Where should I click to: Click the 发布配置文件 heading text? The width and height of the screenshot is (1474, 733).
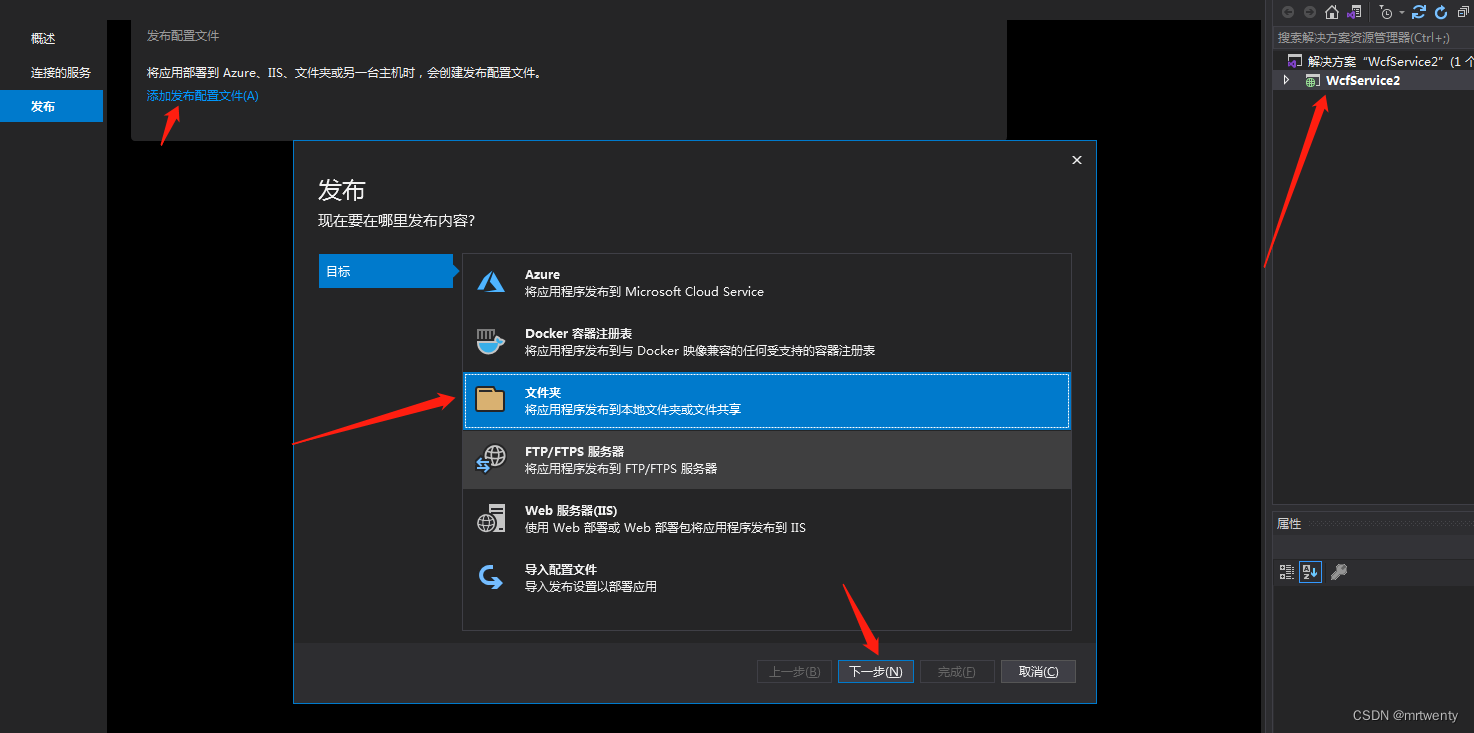[183, 36]
